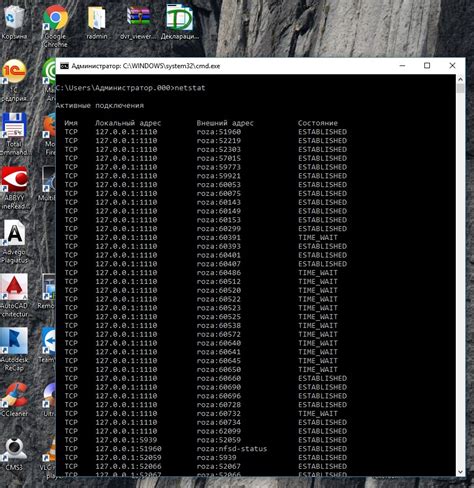474x488 pixels.
Task: Close the cmd.exe window
Action: [452, 66]
